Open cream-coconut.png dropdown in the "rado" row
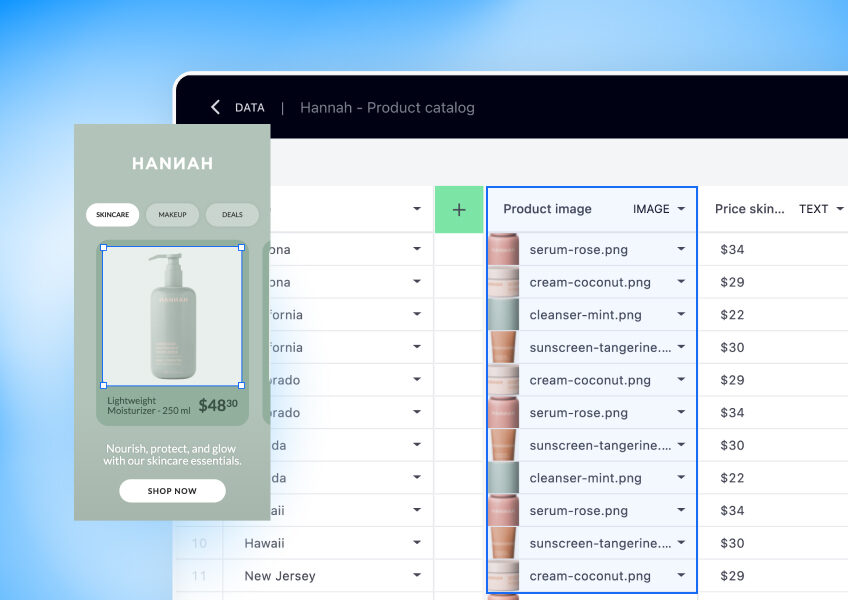This screenshot has height=600, width=848. coord(681,380)
